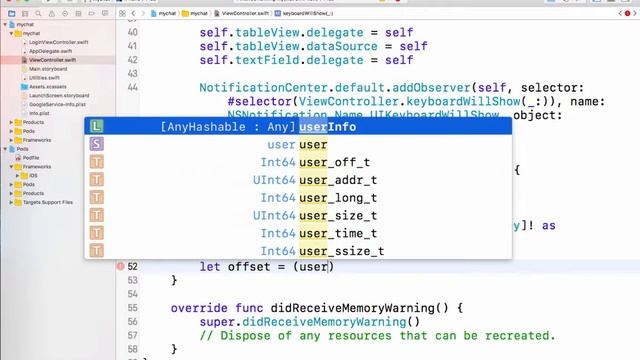Choose user_size_t autocomplete suggestion
This screenshot has width=640, height=360.
(298, 216)
